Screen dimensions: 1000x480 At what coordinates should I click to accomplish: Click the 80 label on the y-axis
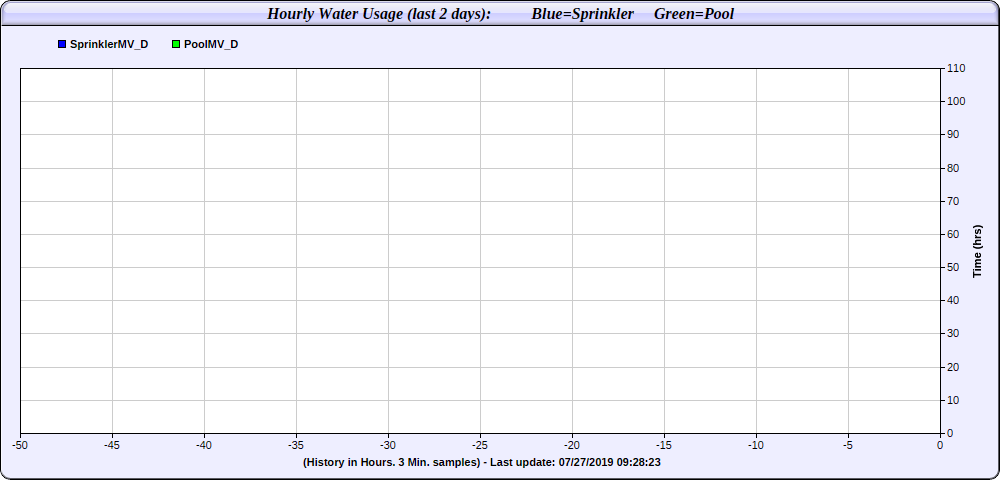click(953, 168)
